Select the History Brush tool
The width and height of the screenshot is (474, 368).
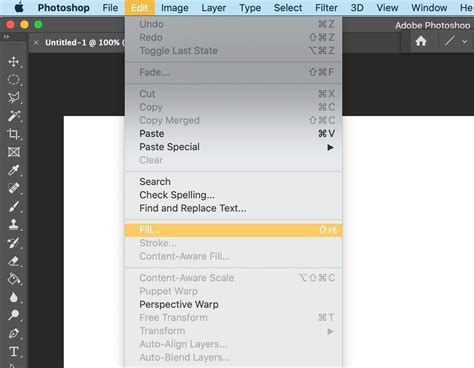(x=14, y=243)
